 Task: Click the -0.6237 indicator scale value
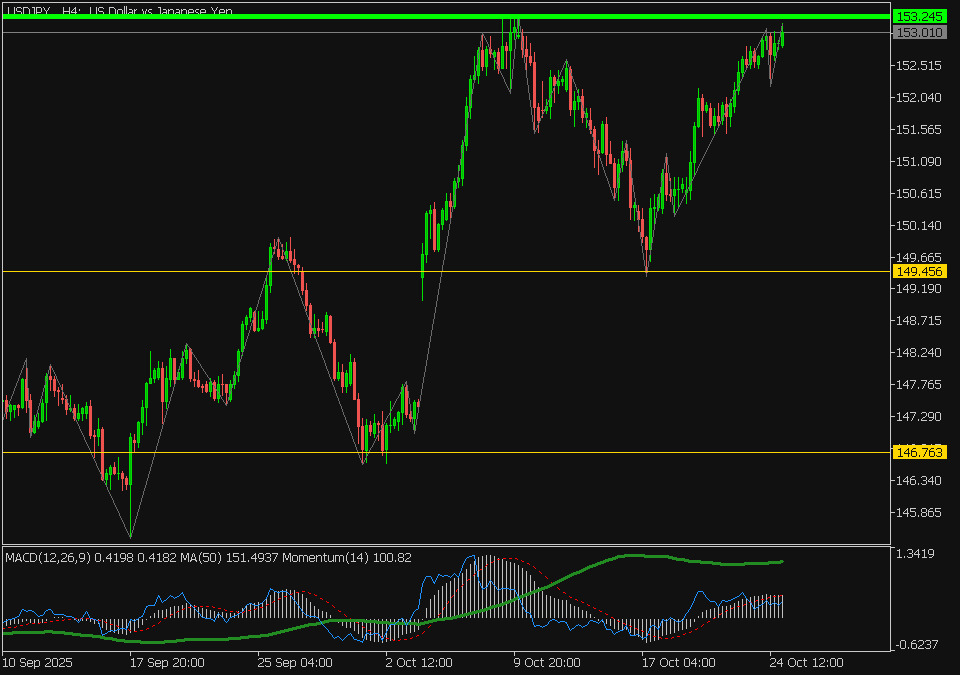[x=917, y=645]
